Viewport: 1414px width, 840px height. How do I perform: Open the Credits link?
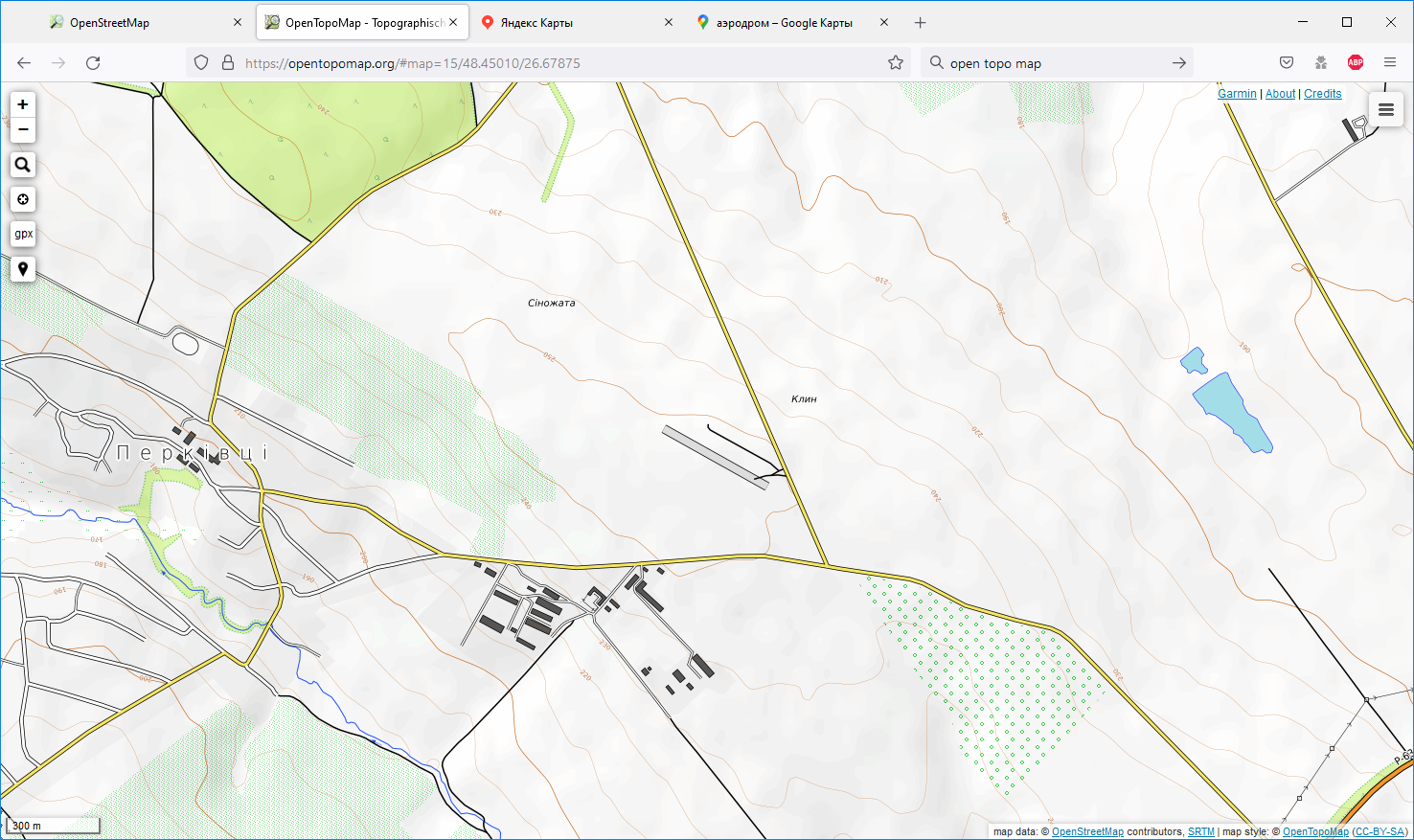[x=1322, y=94]
